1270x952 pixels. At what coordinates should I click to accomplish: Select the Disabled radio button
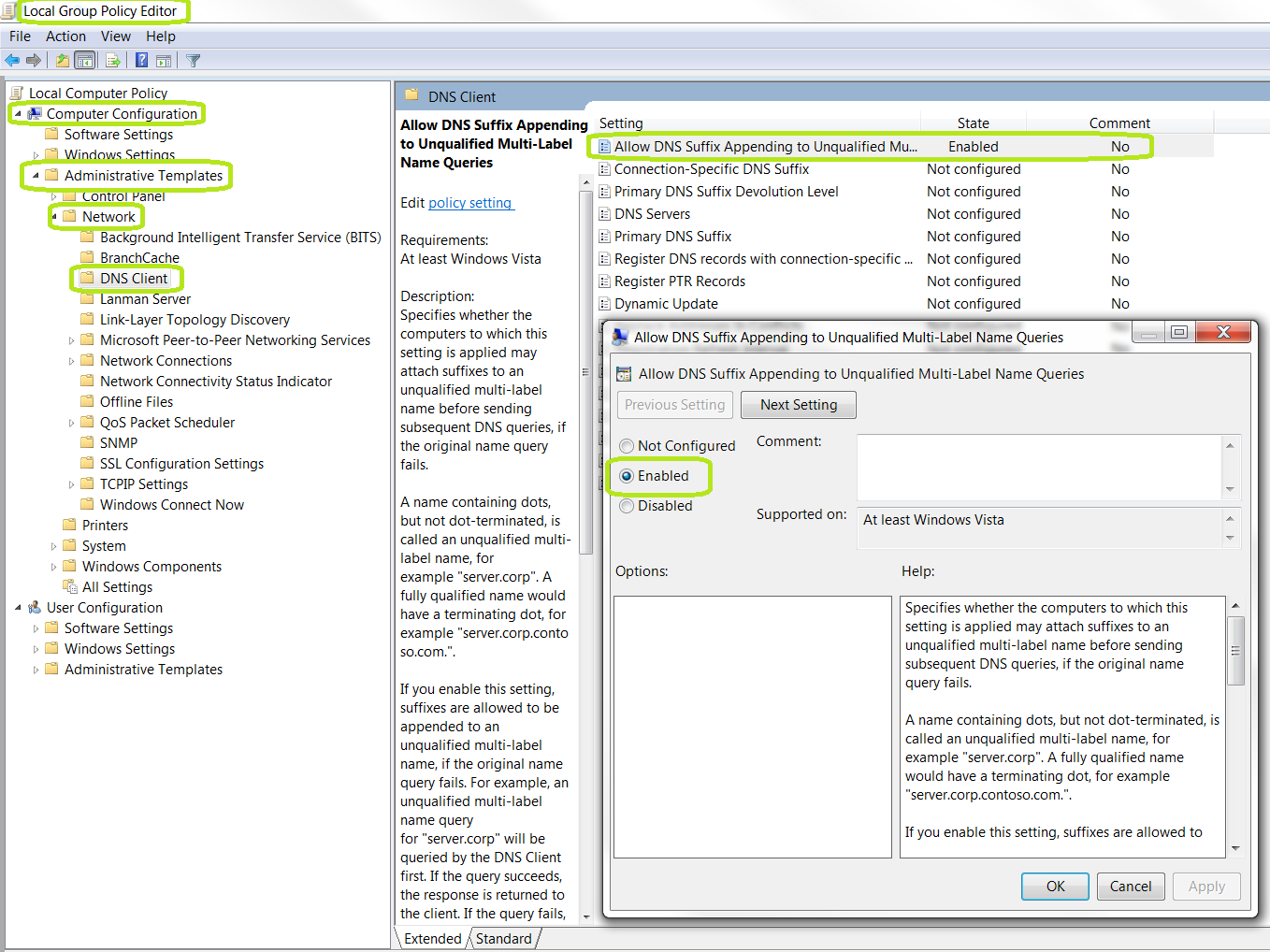[627, 506]
